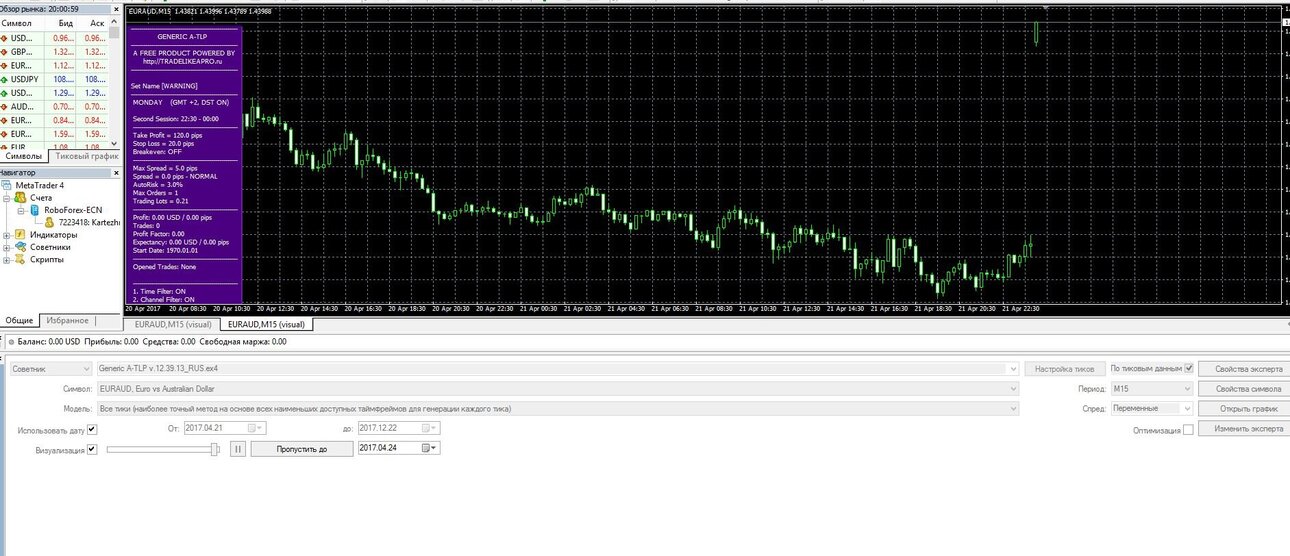Open the Модель 'Все тики' dropdown
Image resolution: width=1290 pixels, height=556 pixels.
[x=557, y=408]
